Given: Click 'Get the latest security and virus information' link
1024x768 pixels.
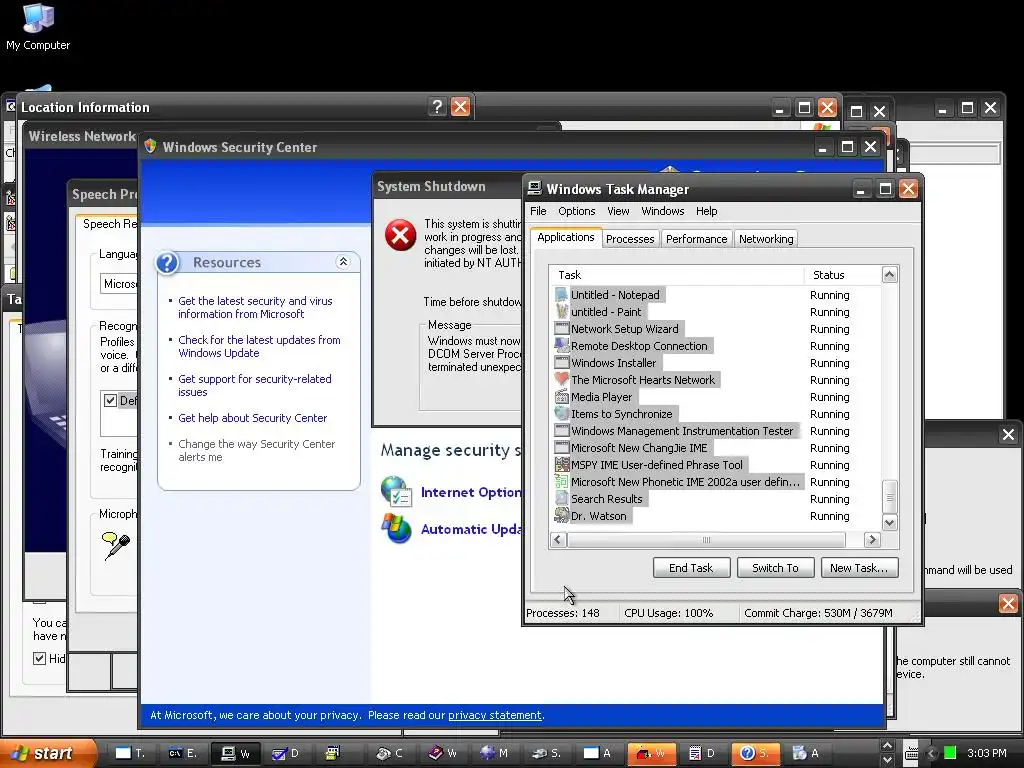Looking at the screenshot, I should [255, 307].
